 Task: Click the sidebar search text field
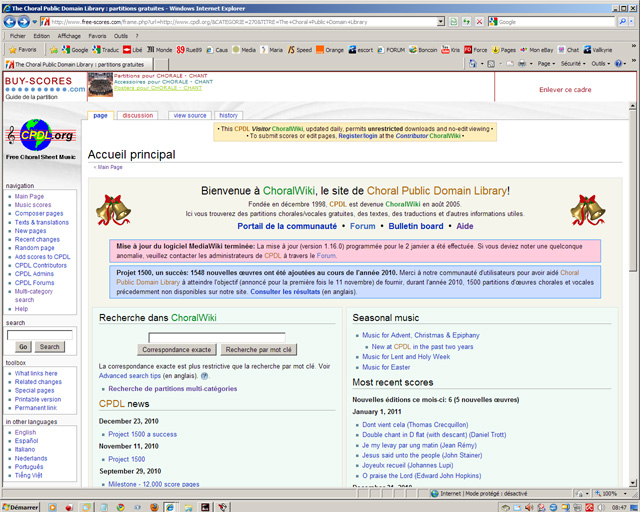(x=40, y=335)
